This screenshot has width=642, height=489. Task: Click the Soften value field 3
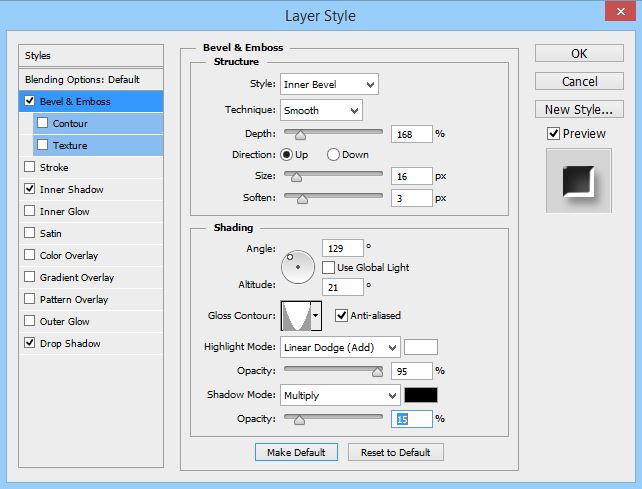412,198
